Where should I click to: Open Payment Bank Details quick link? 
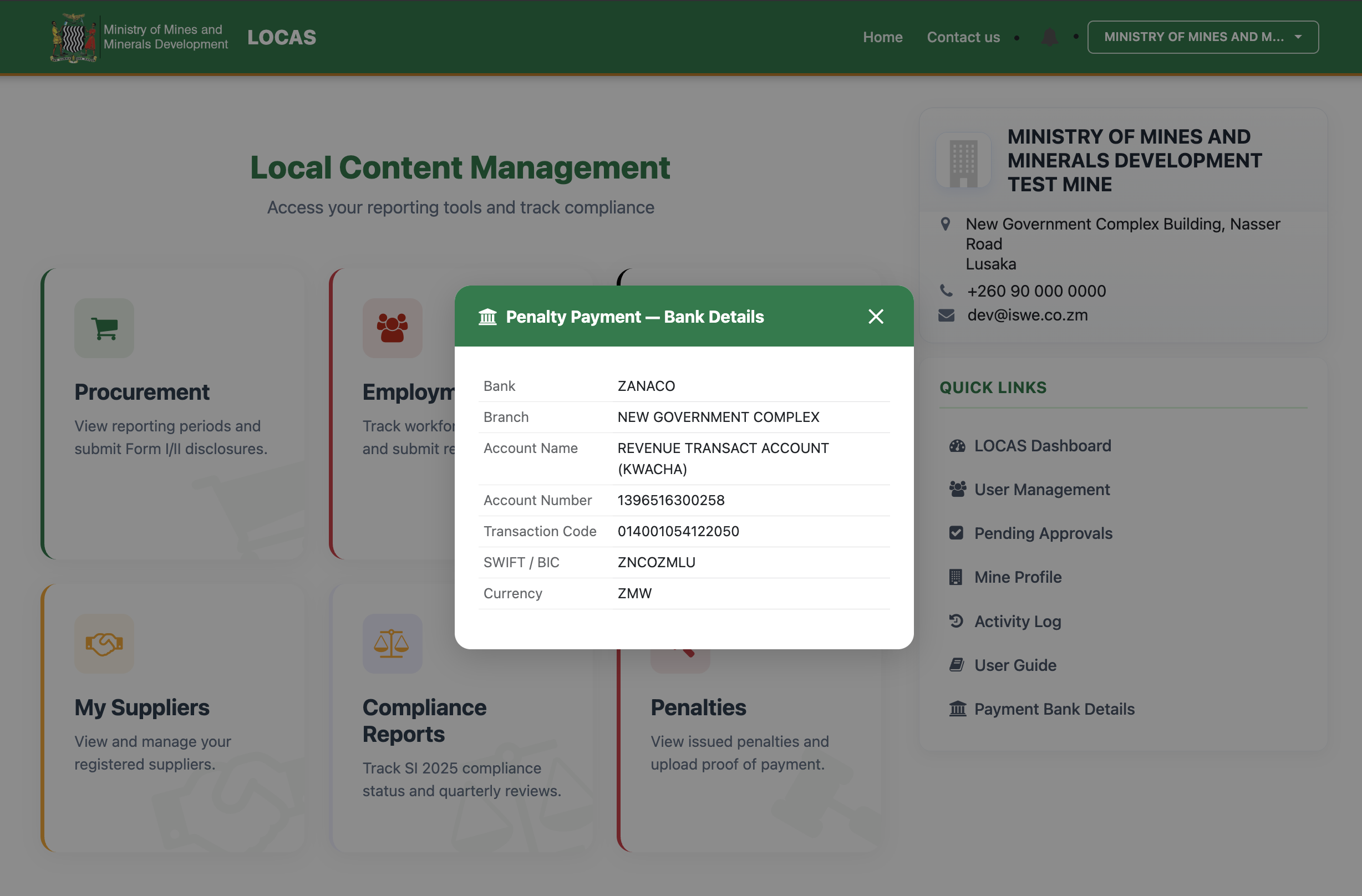1054,710
